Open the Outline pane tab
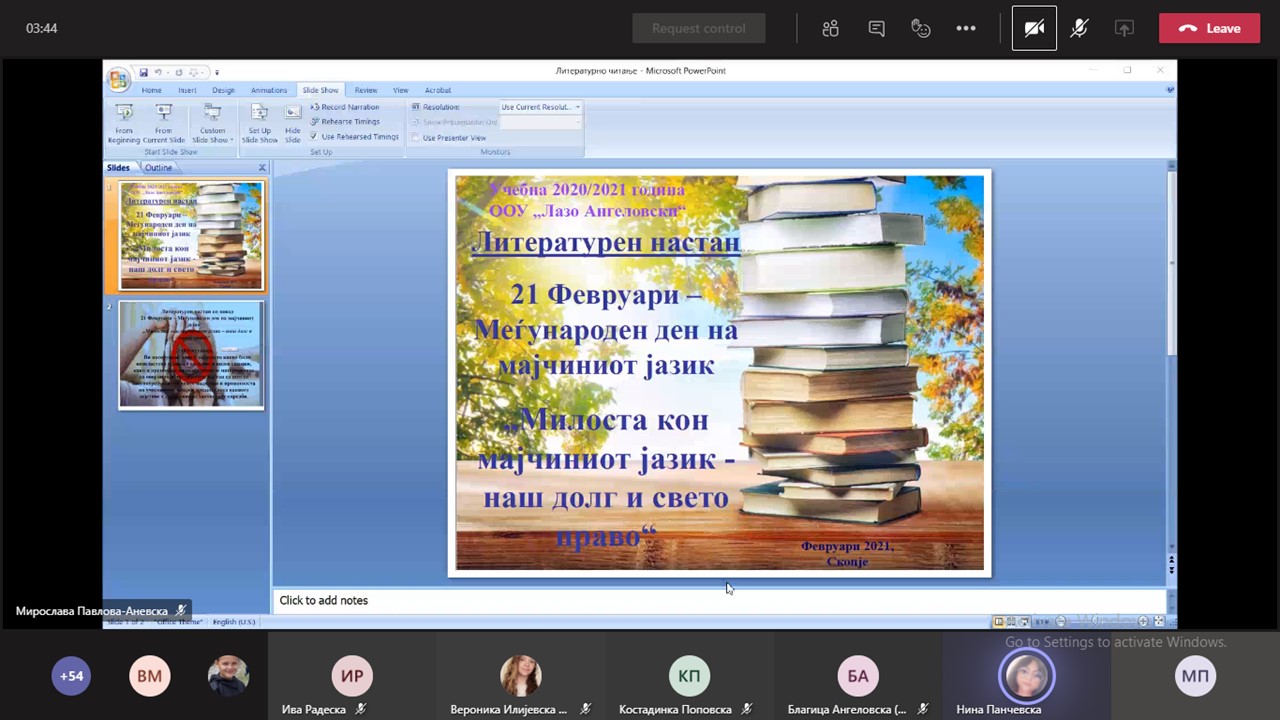The image size is (1280, 720). coord(158,168)
